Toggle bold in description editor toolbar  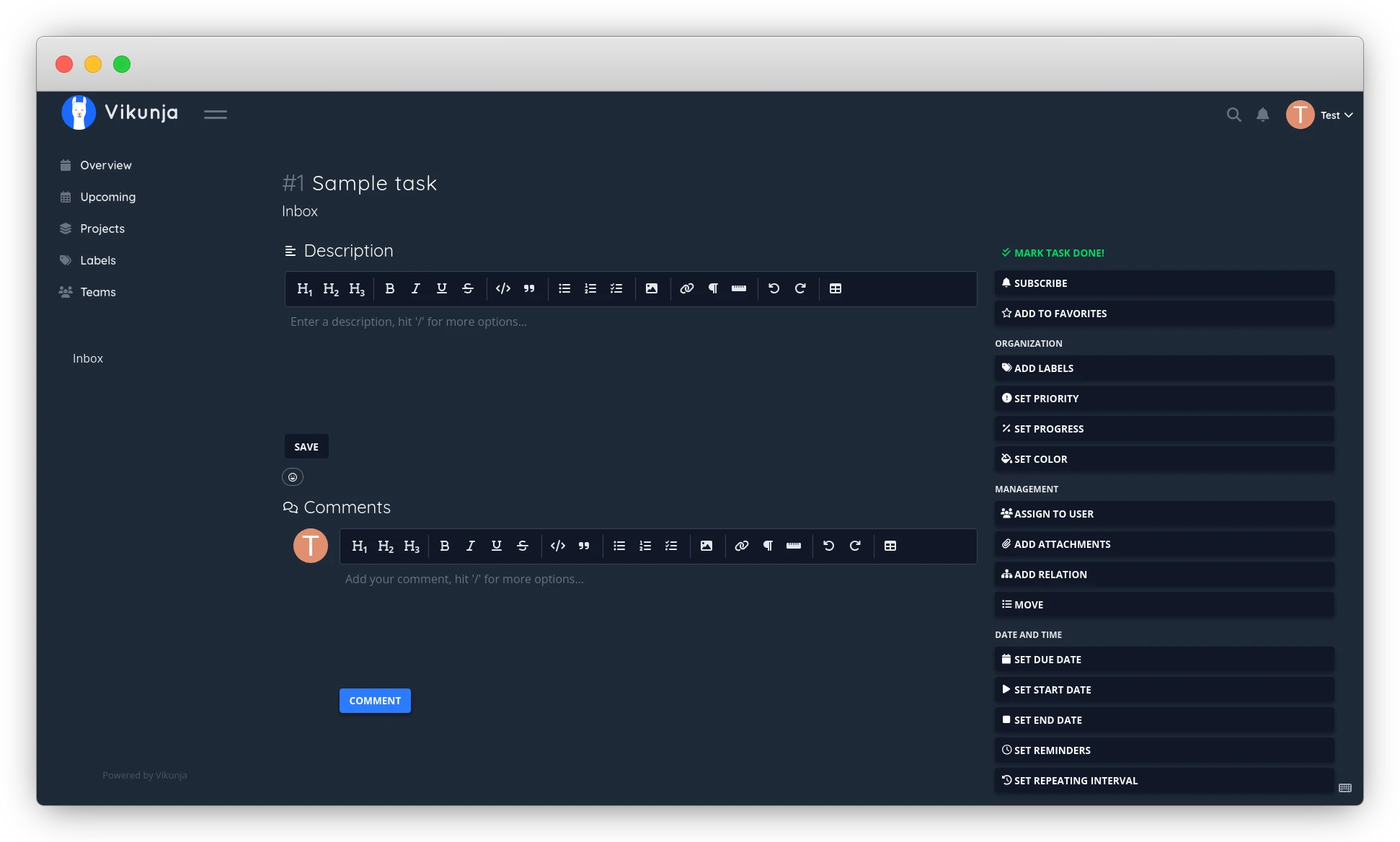pyautogui.click(x=390, y=288)
